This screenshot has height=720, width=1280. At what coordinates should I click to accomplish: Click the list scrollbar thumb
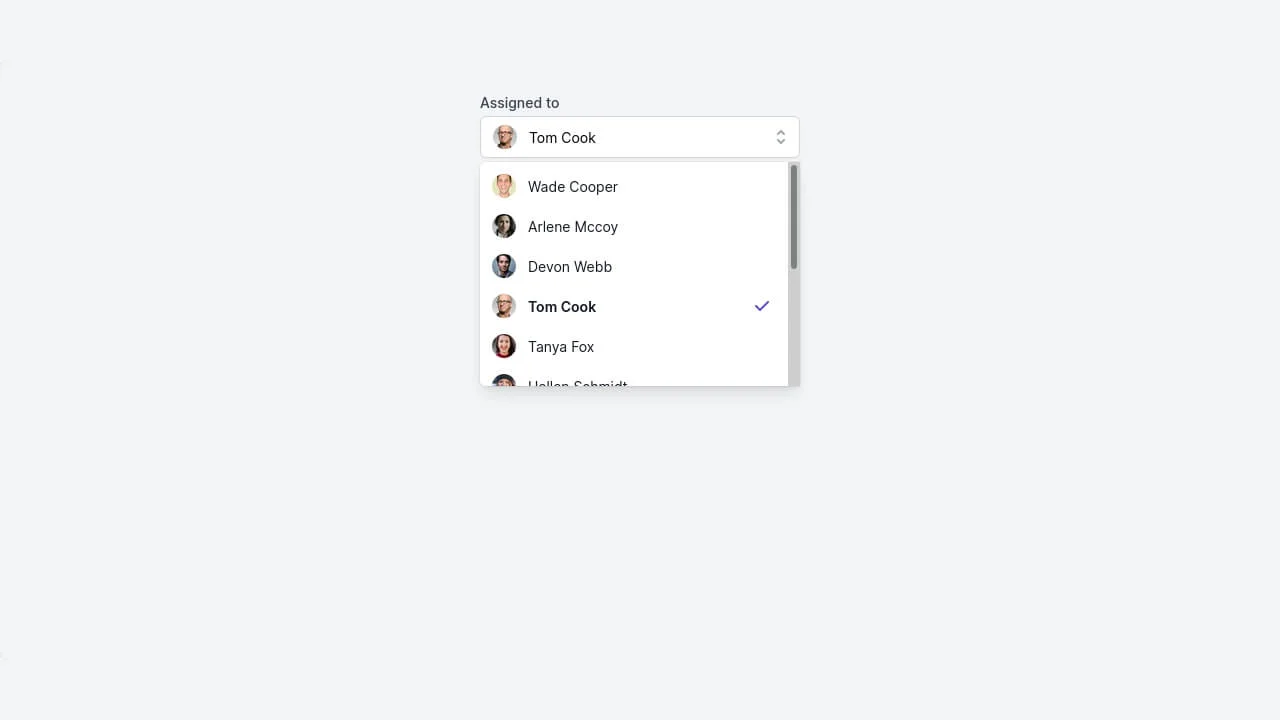click(793, 213)
